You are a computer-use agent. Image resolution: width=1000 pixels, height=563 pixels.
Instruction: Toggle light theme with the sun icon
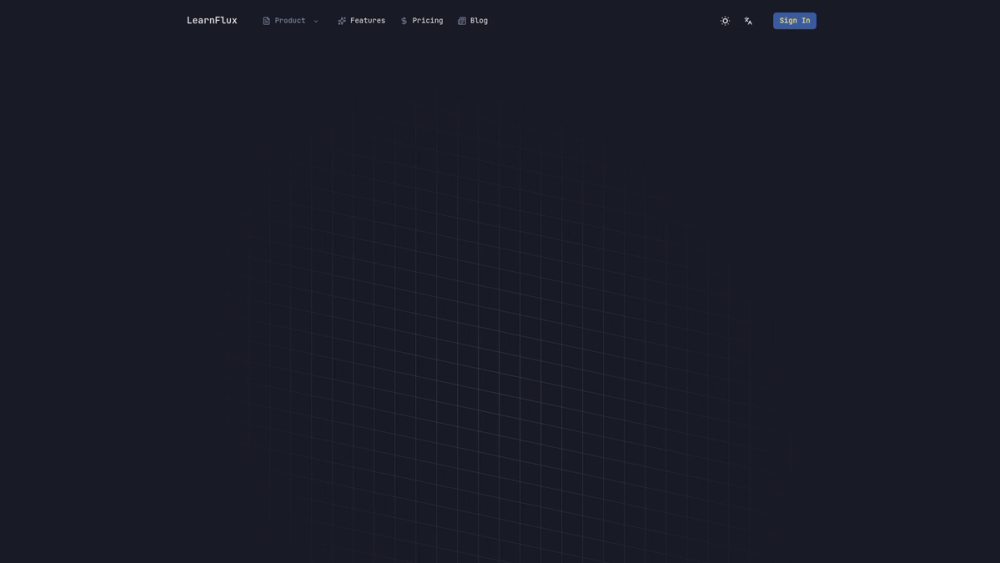click(x=725, y=21)
